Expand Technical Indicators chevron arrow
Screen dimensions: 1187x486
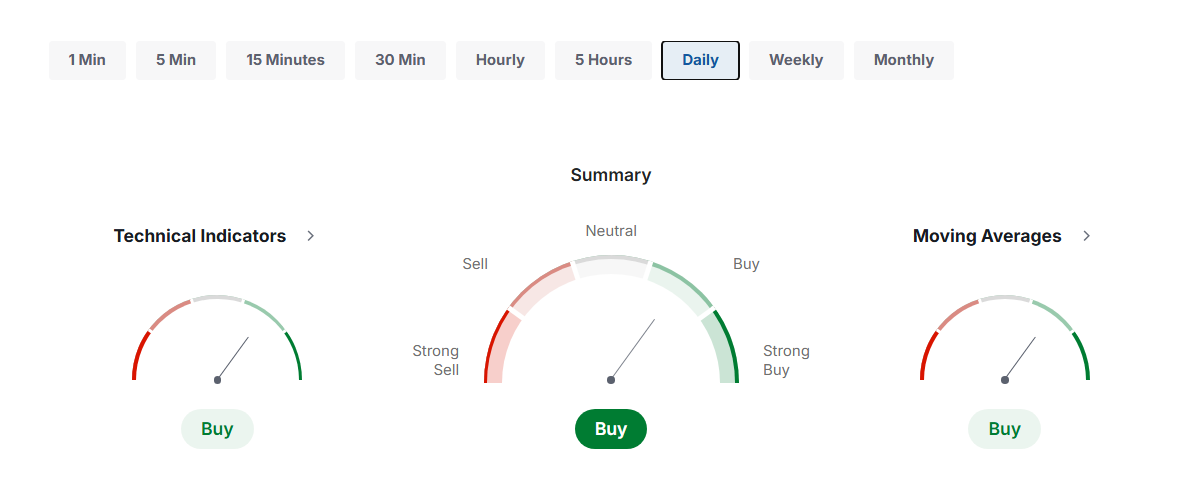[x=311, y=236]
